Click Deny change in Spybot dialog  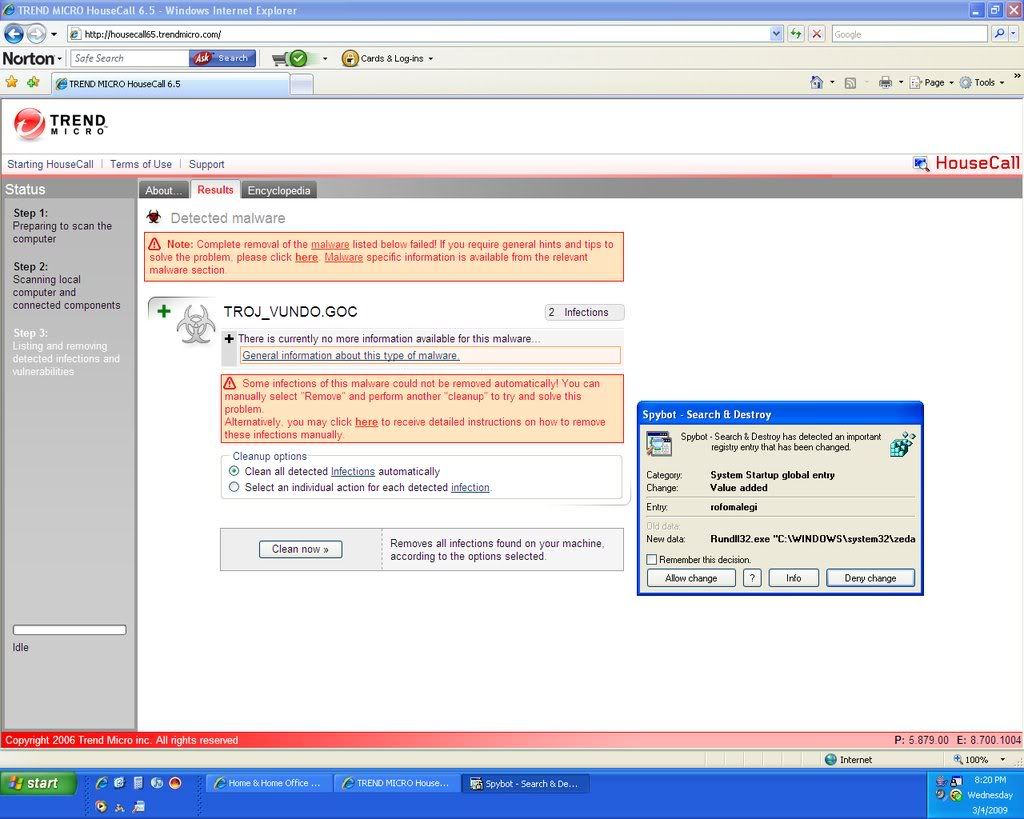(x=869, y=578)
